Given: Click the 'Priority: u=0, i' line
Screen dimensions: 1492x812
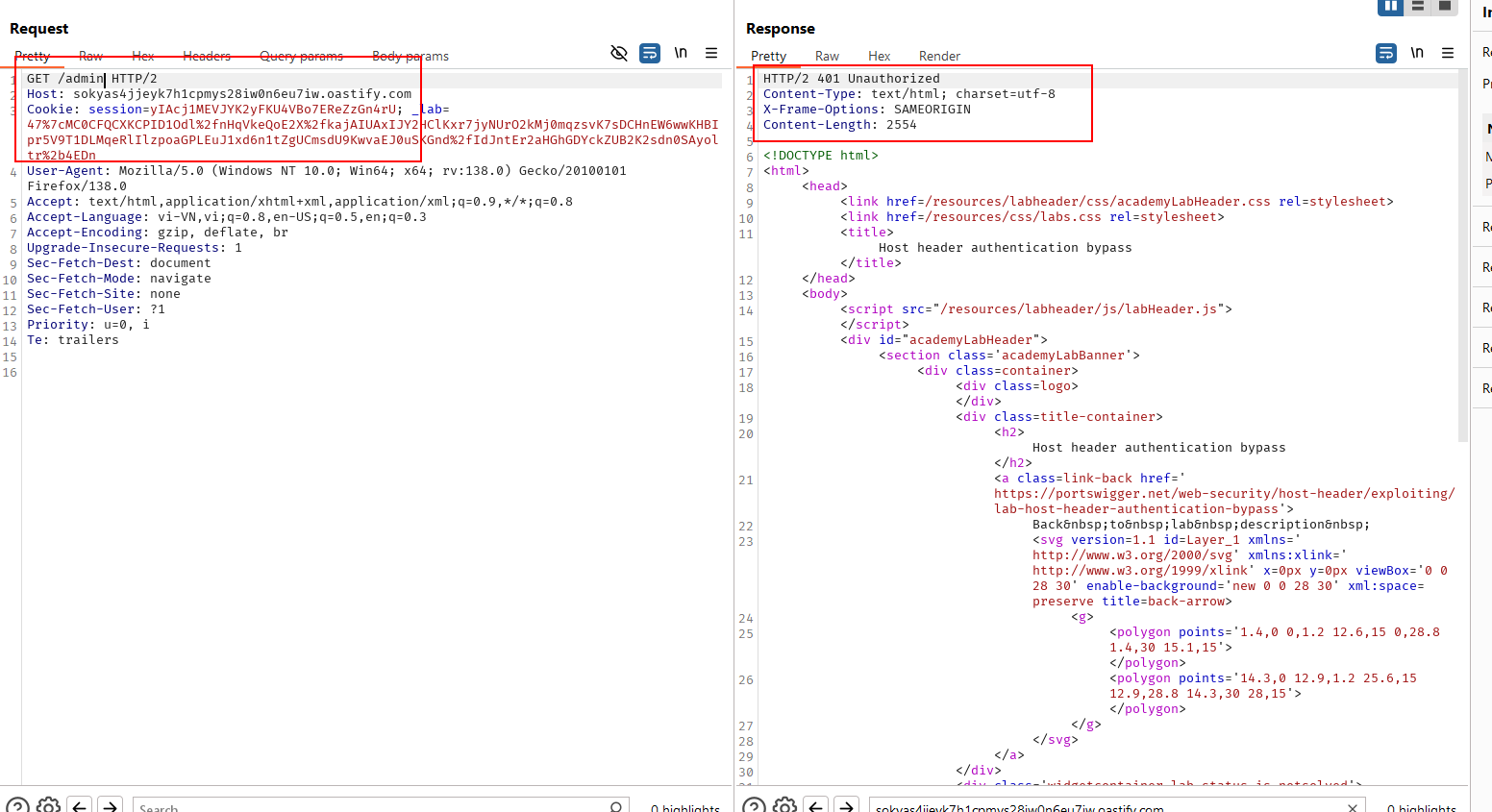Looking at the screenshot, I should point(88,325).
